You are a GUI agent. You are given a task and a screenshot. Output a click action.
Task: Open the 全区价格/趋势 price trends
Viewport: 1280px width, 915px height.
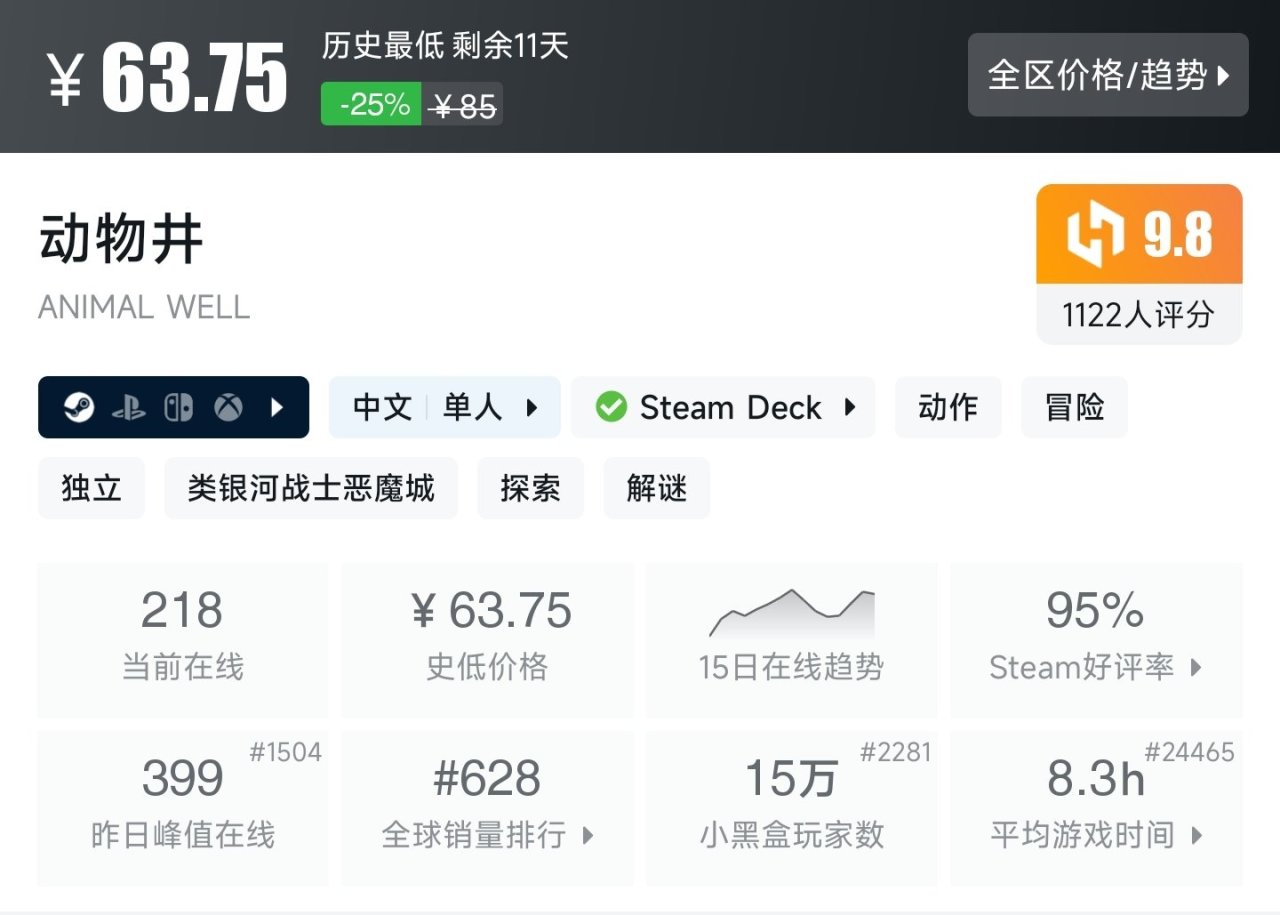[x=1107, y=75]
